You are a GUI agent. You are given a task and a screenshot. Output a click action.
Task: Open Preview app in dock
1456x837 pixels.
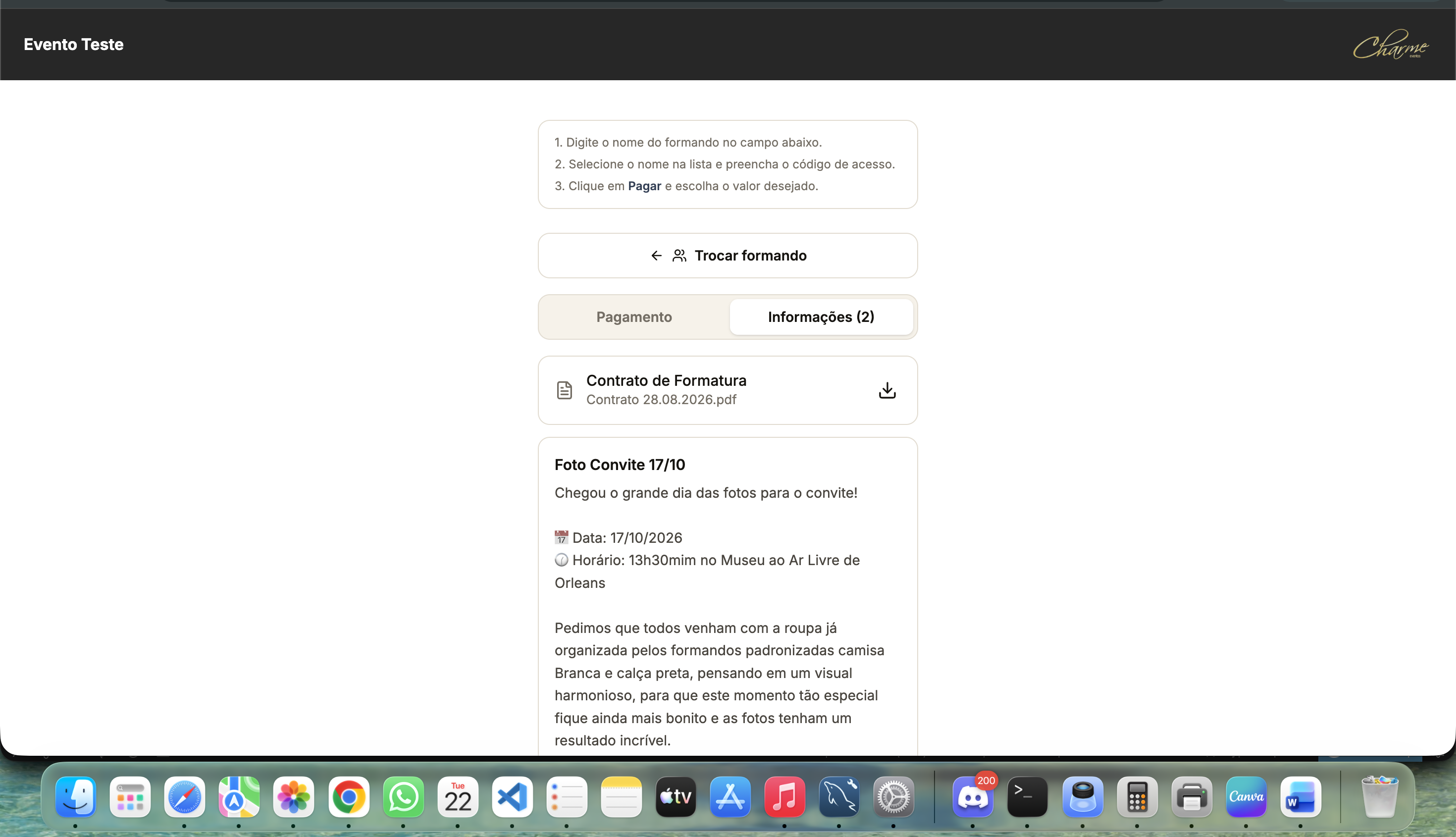(1083, 797)
